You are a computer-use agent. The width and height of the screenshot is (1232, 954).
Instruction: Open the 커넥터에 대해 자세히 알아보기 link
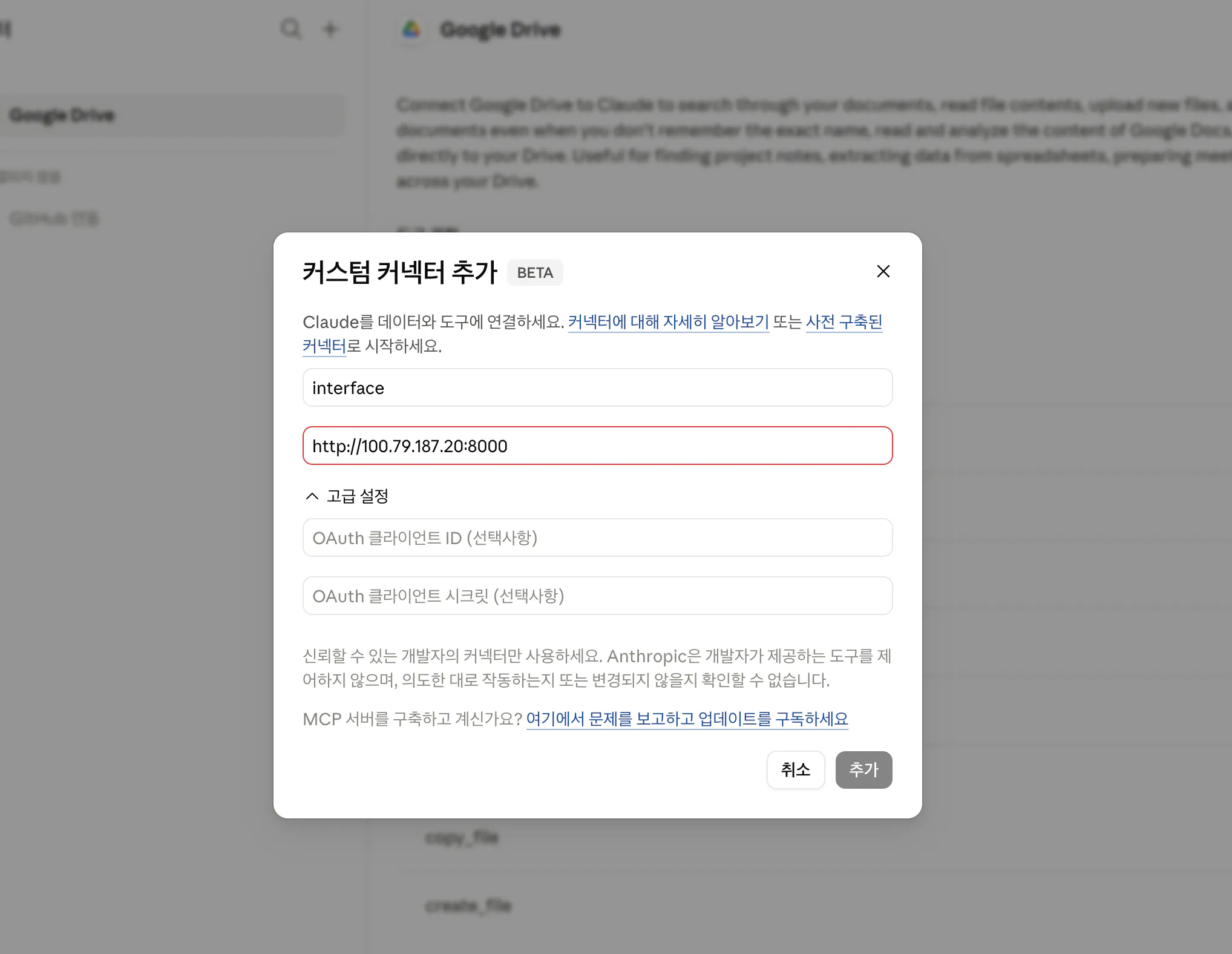668,321
